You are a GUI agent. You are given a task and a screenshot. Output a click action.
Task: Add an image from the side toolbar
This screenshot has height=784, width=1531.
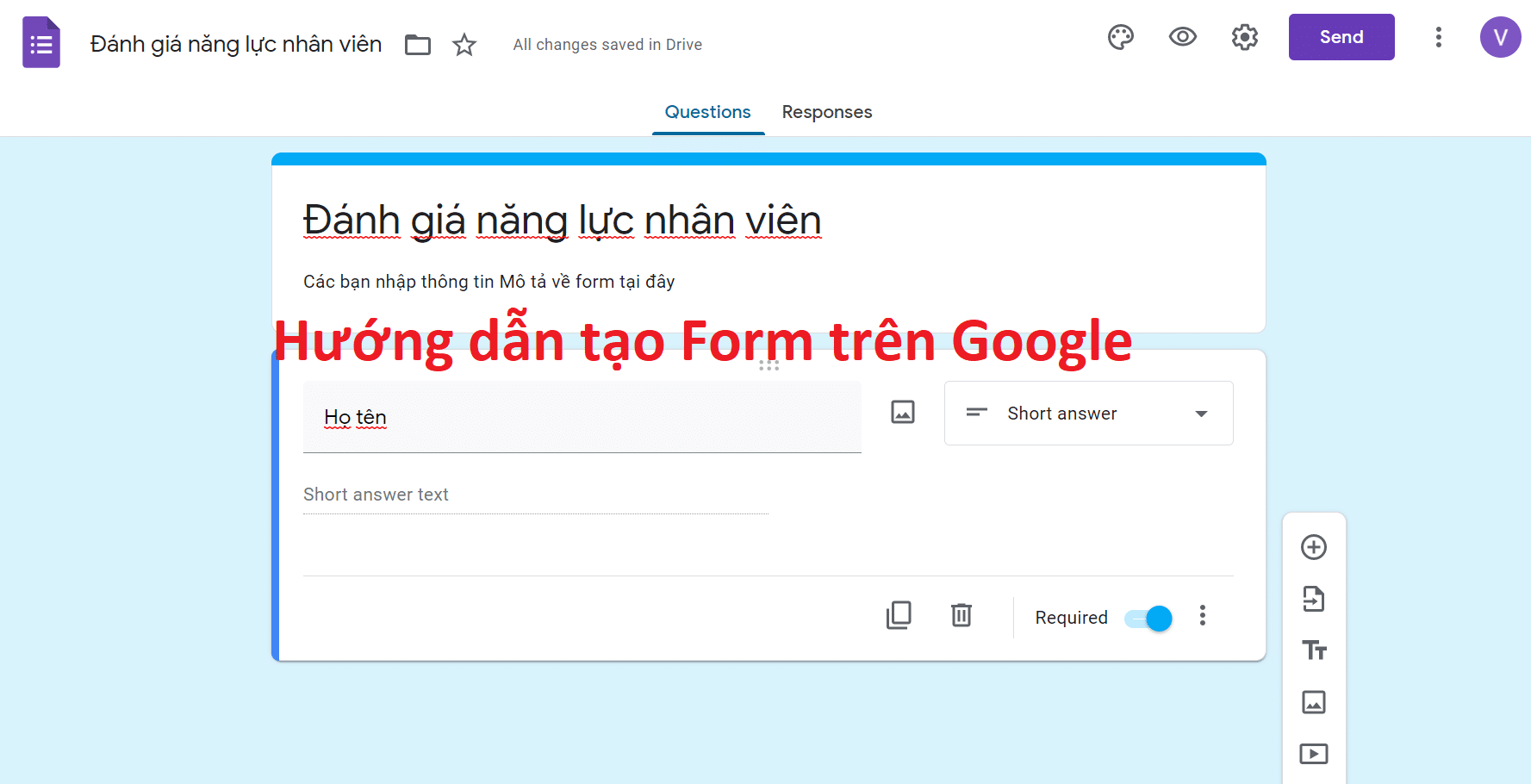[x=1314, y=702]
